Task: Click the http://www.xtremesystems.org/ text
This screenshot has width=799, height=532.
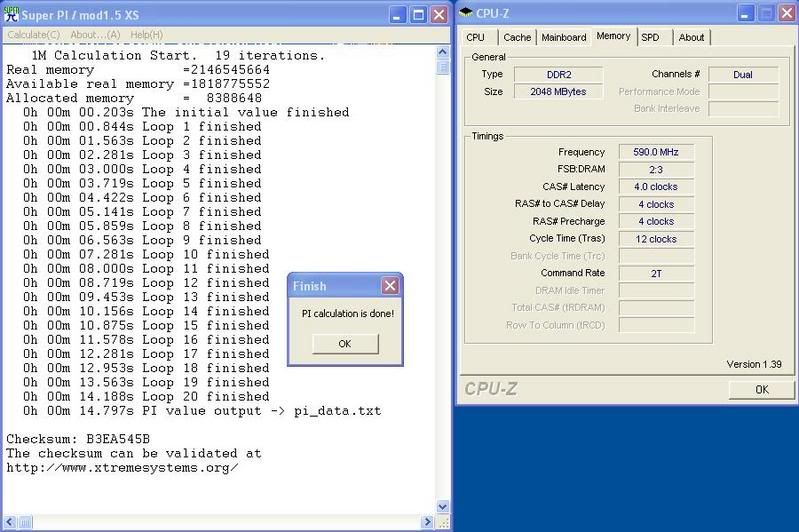Action: click(122, 468)
